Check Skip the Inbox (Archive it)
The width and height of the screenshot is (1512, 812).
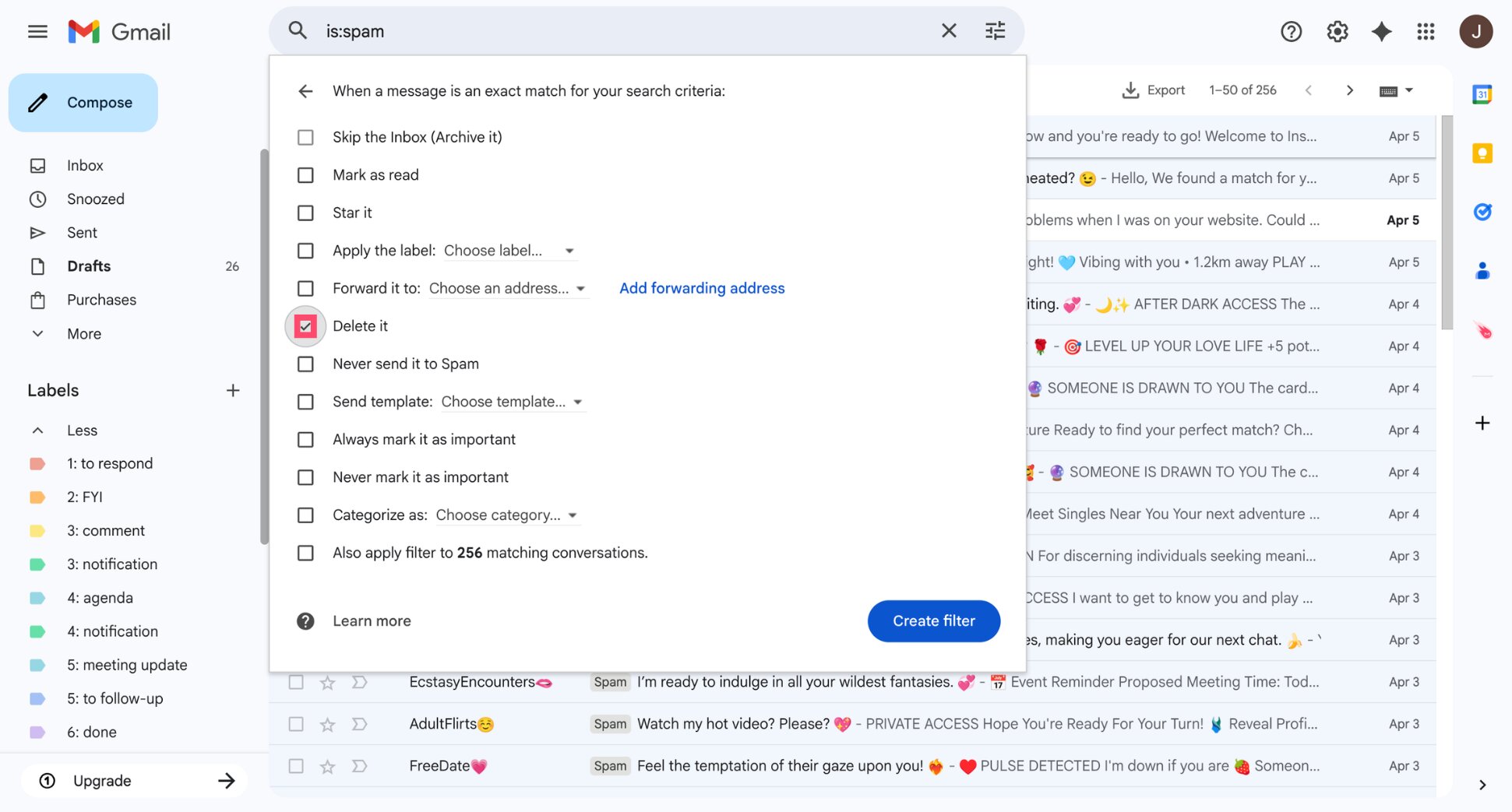305,138
